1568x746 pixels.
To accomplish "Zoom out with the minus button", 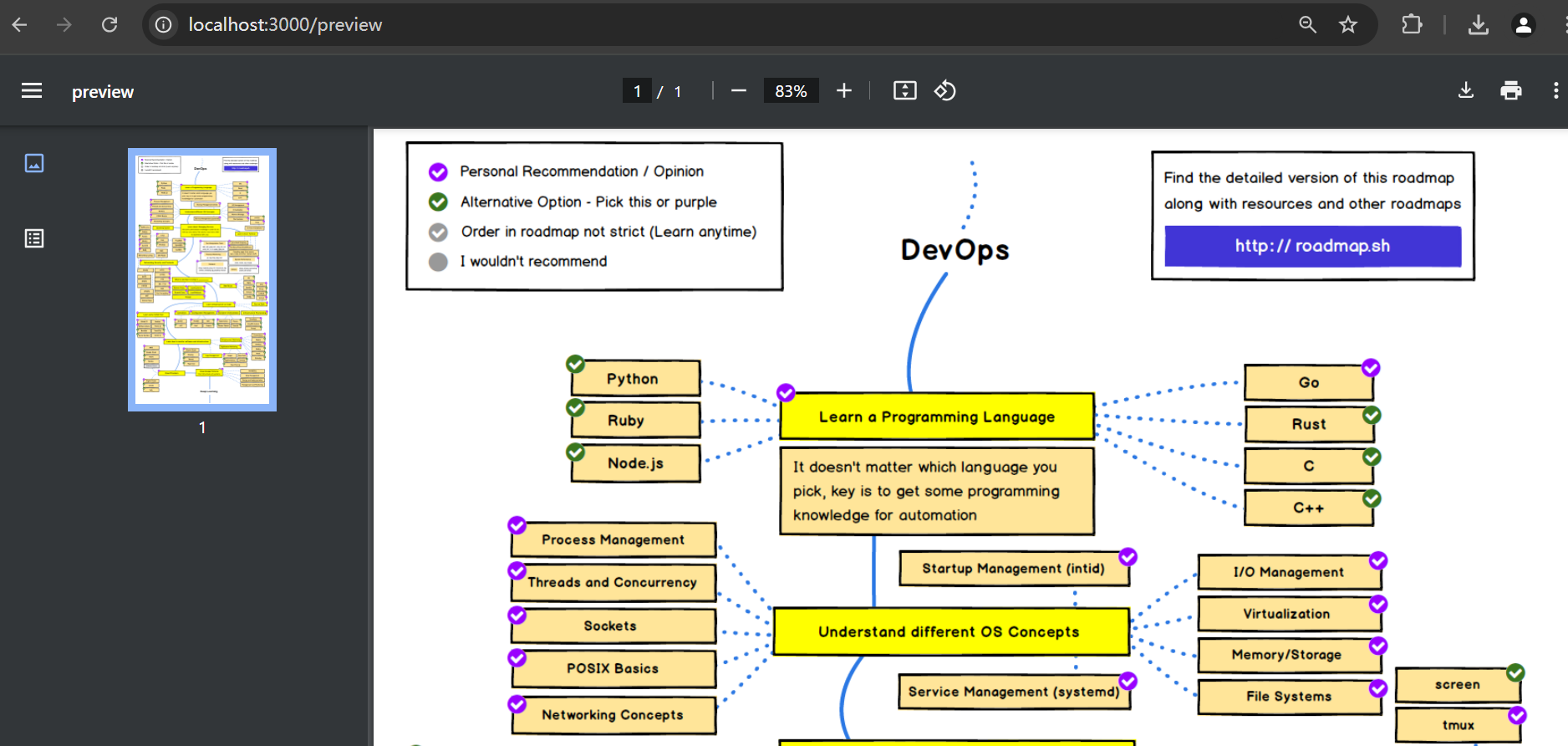I will pyautogui.click(x=738, y=91).
